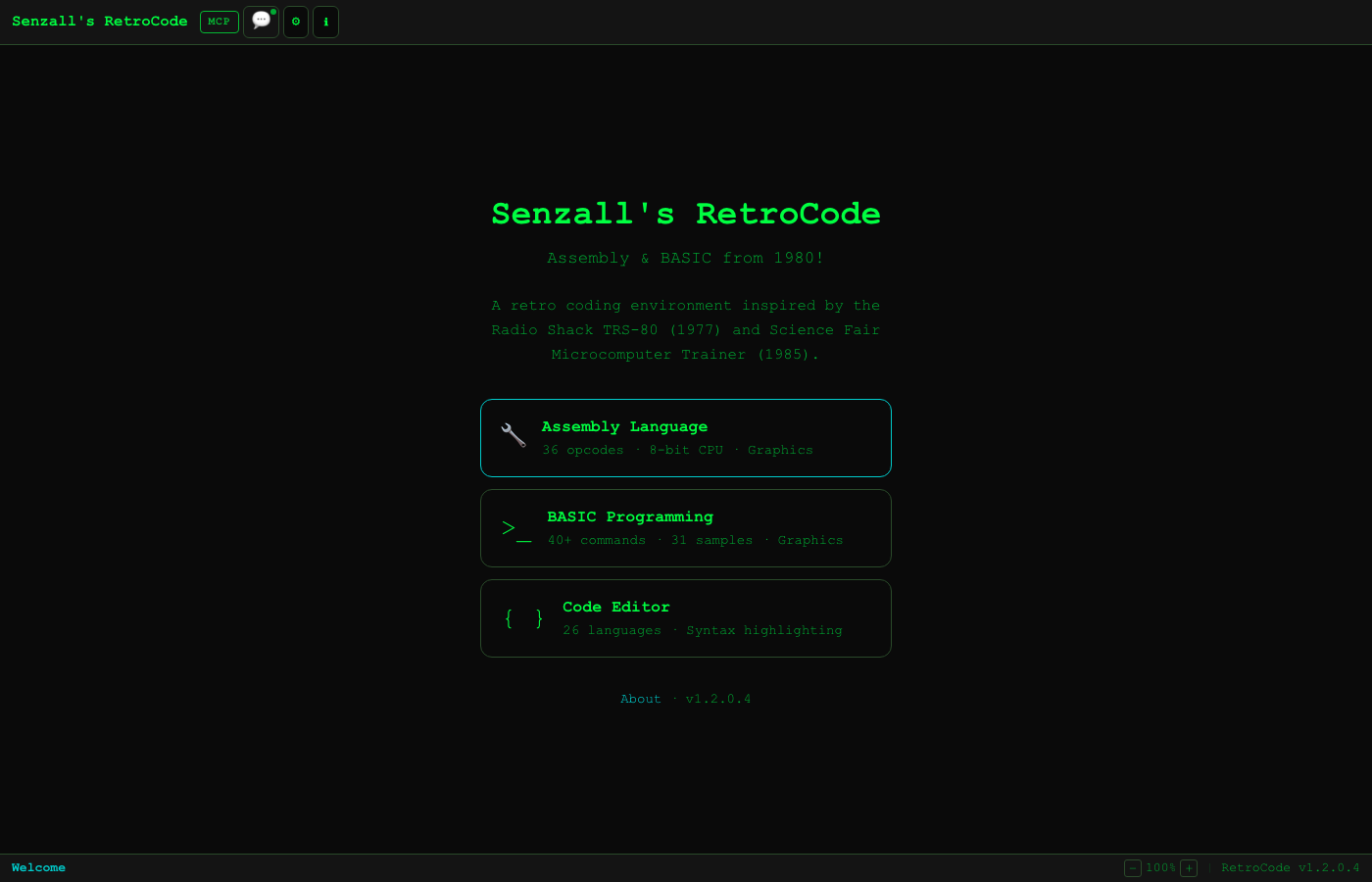Select the curly braces icon on Code Editor card
The width and height of the screenshot is (1372, 882).
522,618
